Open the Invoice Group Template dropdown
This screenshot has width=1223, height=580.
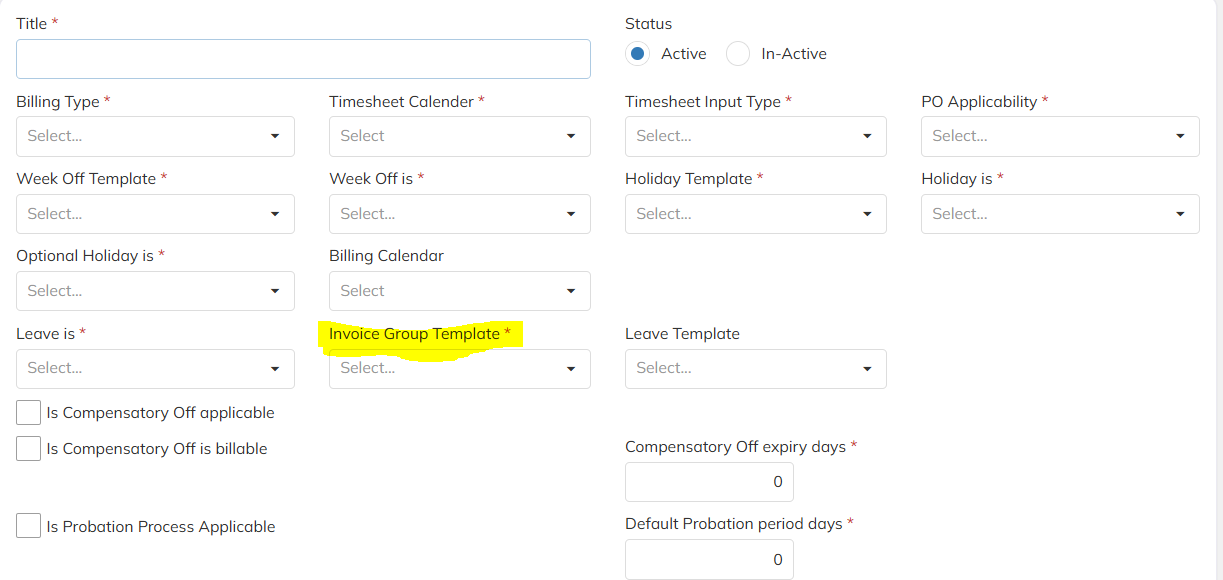pos(459,368)
